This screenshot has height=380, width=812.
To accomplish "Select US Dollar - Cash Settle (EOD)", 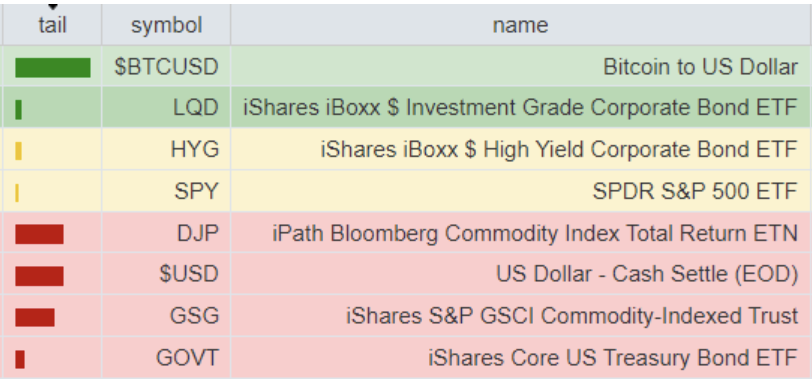I will click(x=647, y=275).
